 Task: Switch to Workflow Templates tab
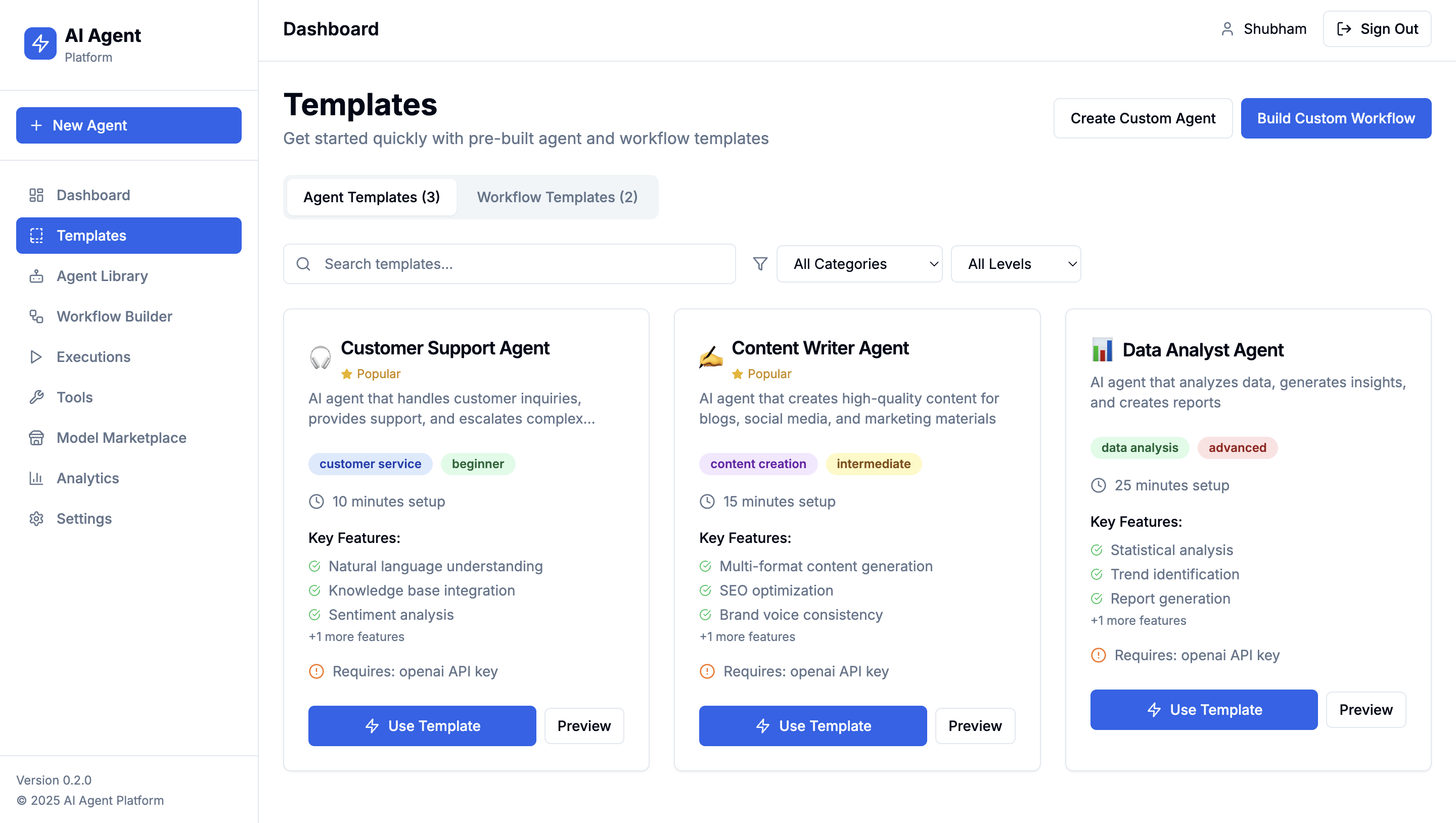pyautogui.click(x=557, y=197)
